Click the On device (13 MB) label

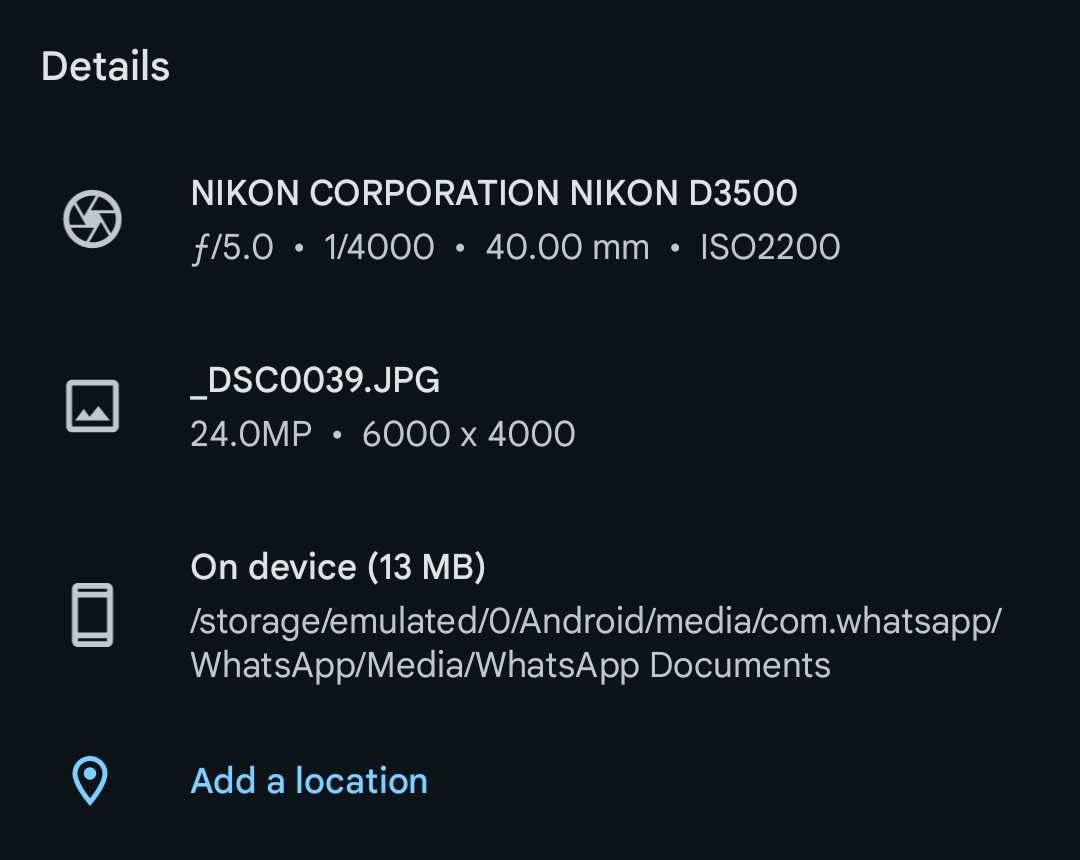[x=338, y=567]
